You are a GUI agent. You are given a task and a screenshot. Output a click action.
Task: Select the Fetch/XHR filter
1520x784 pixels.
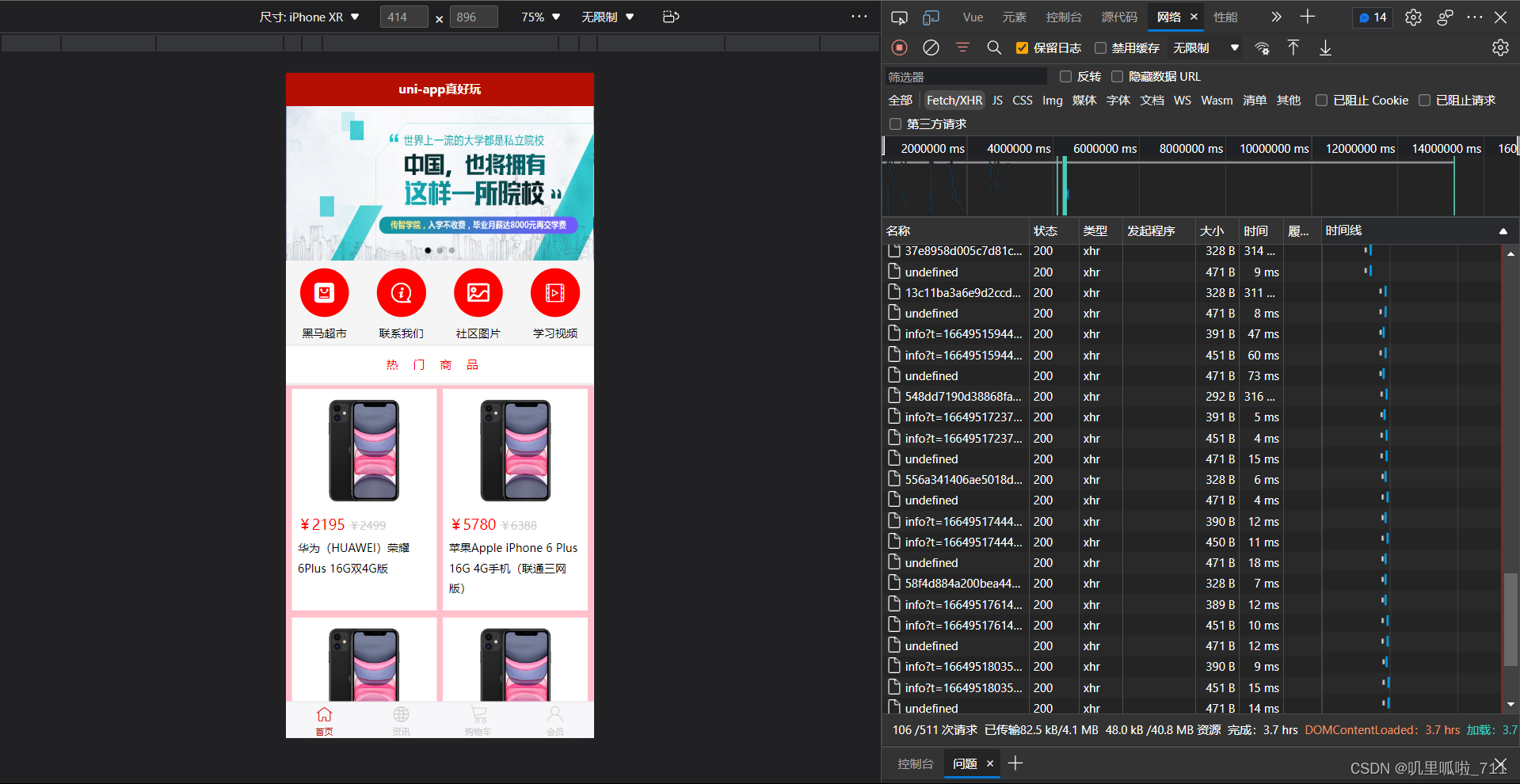(x=954, y=101)
